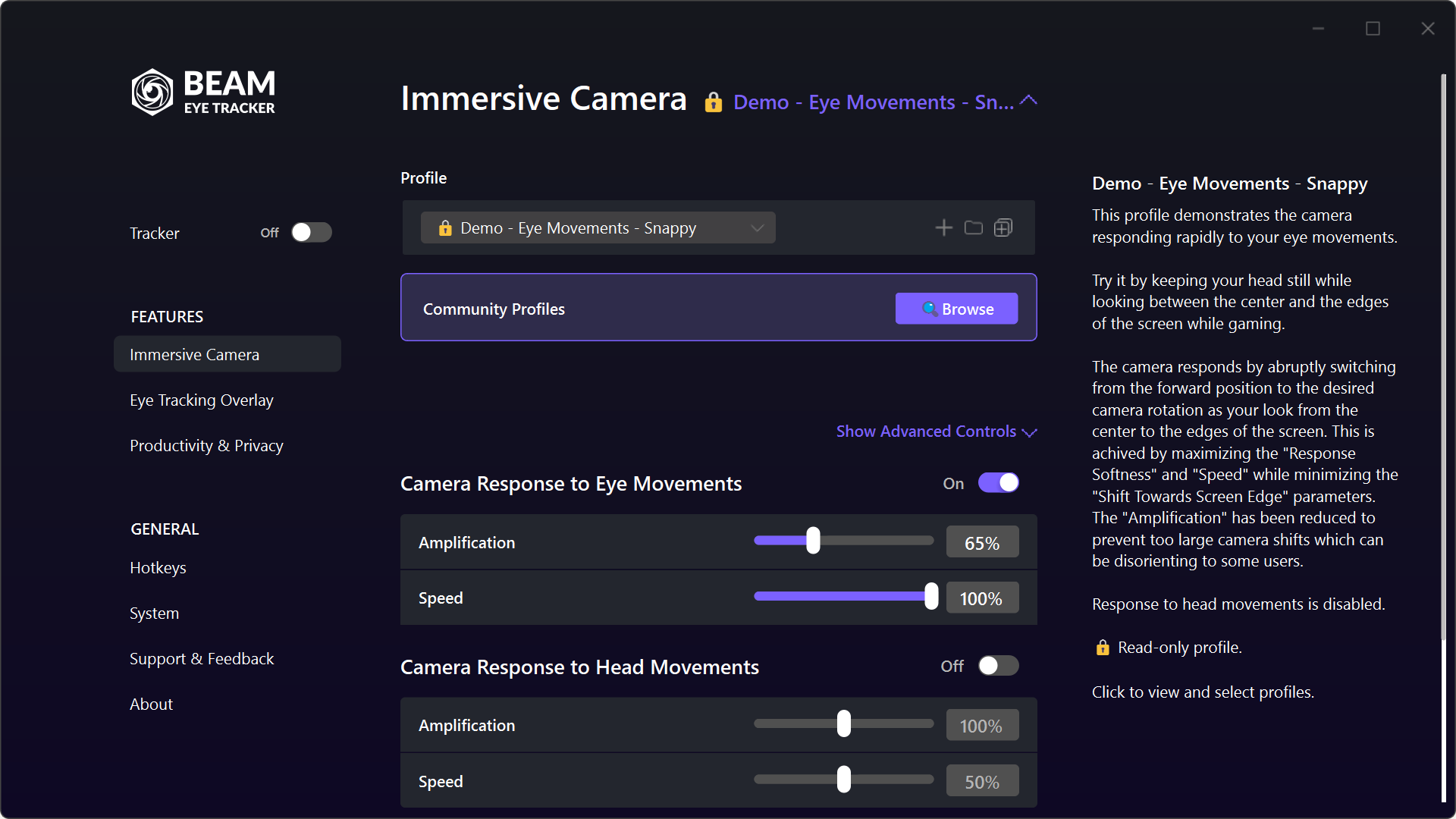Click the profile name link in the page header
Screen dimensions: 1456x819
tap(874, 102)
